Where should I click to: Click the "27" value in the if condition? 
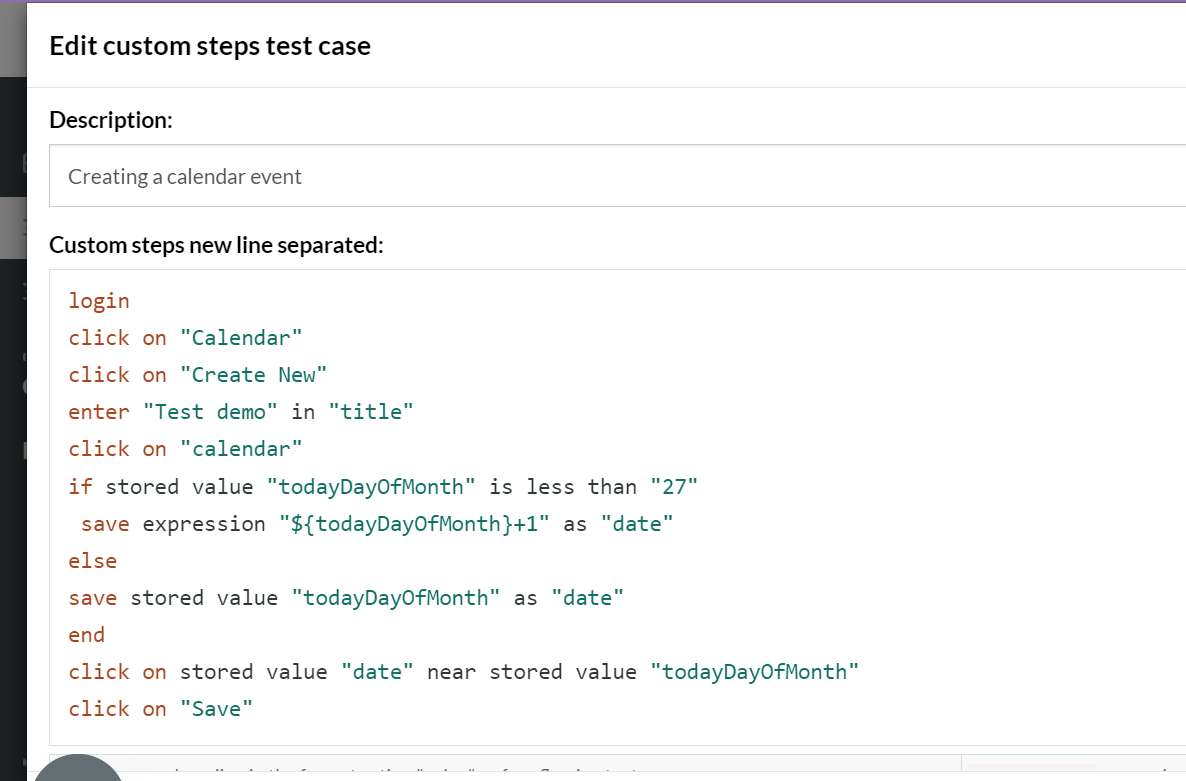tap(673, 487)
